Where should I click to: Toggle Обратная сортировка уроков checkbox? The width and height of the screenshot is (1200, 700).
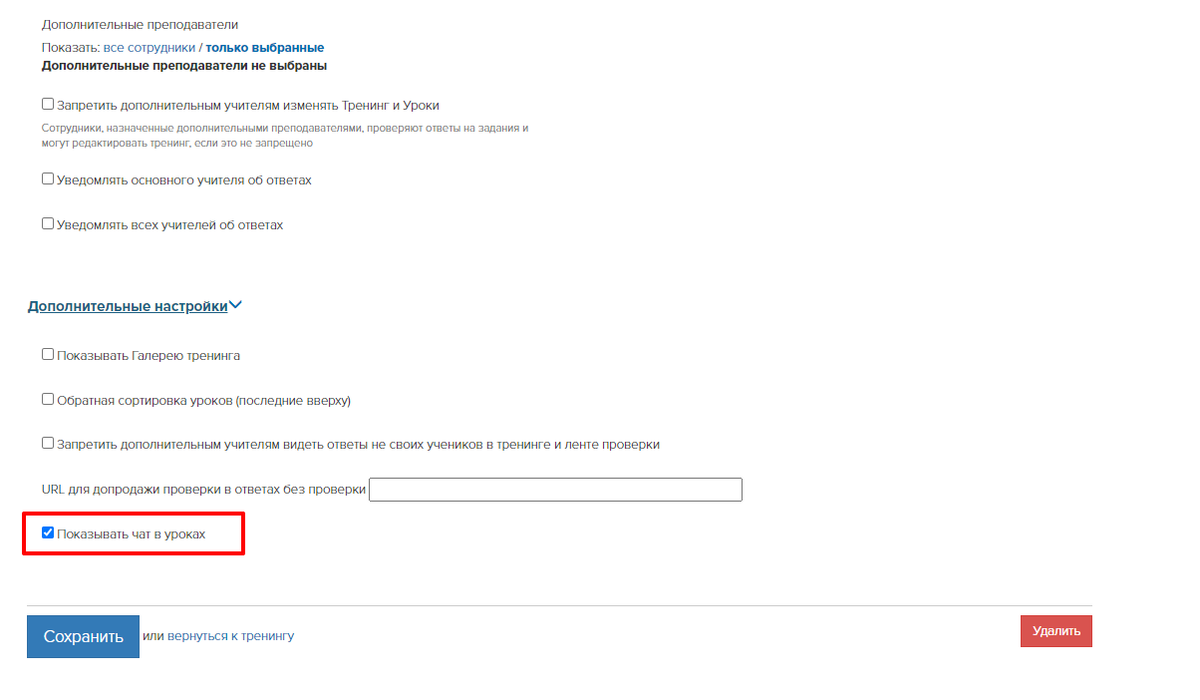[x=48, y=399]
